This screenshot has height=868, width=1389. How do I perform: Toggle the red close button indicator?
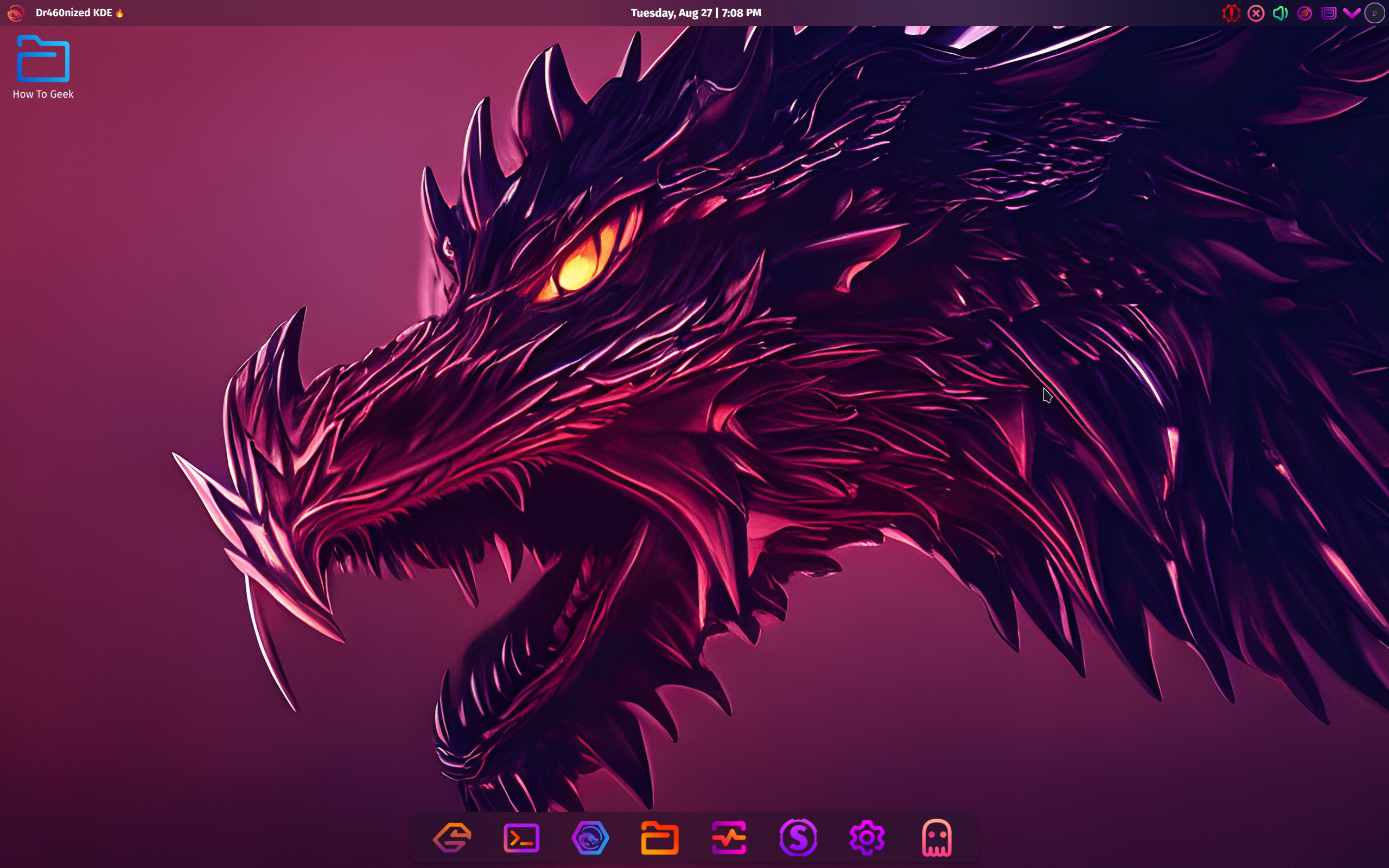tap(1255, 12)
